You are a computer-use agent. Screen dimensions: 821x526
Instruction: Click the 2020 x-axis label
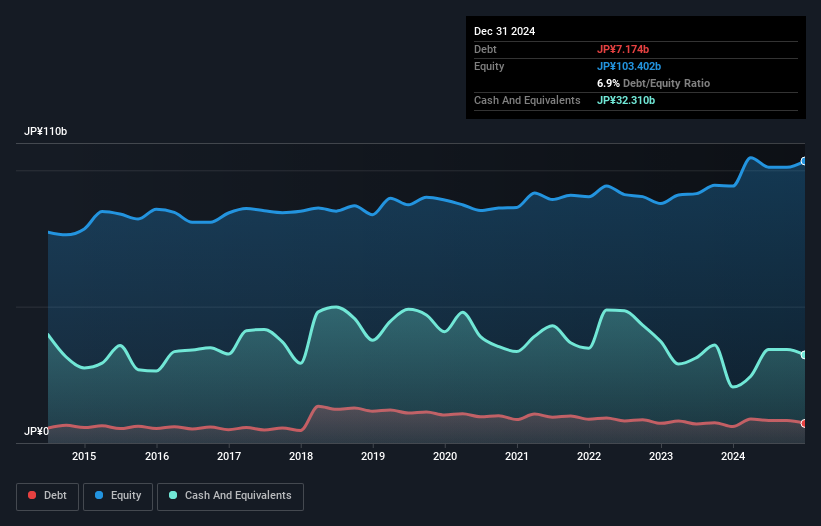[x=445, y=456]
